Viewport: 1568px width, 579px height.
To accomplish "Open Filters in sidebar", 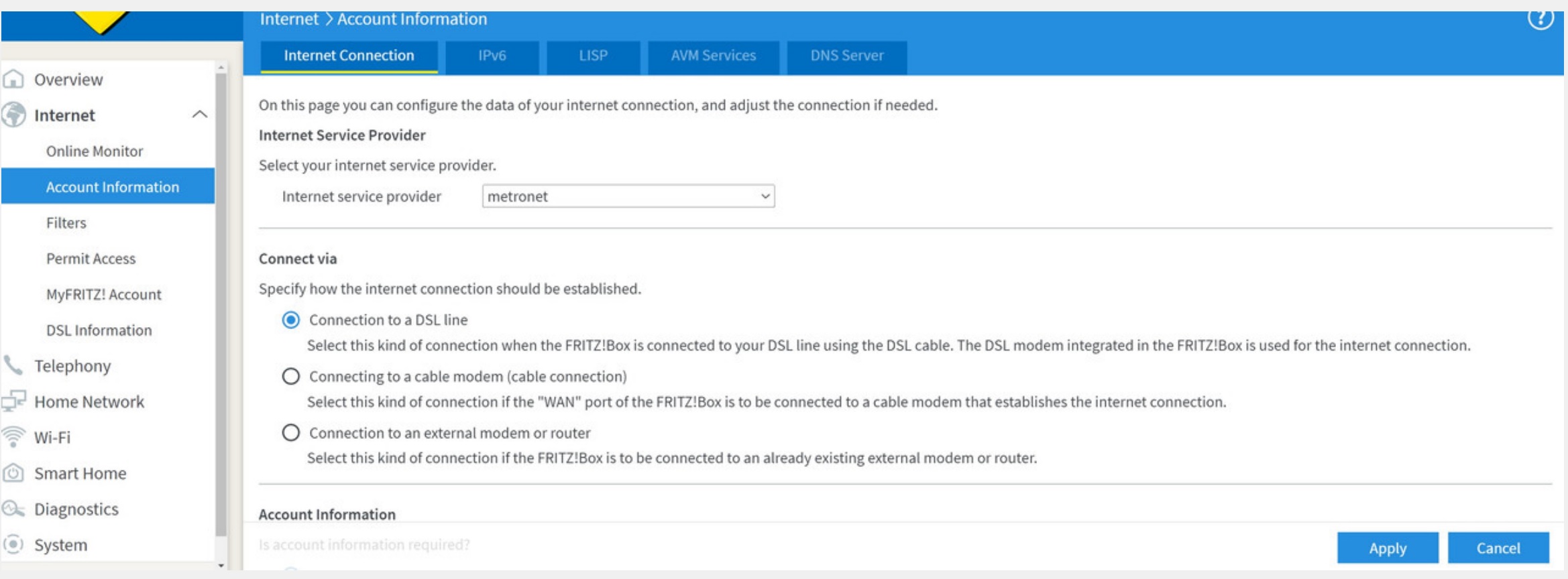I will [66, 222].
